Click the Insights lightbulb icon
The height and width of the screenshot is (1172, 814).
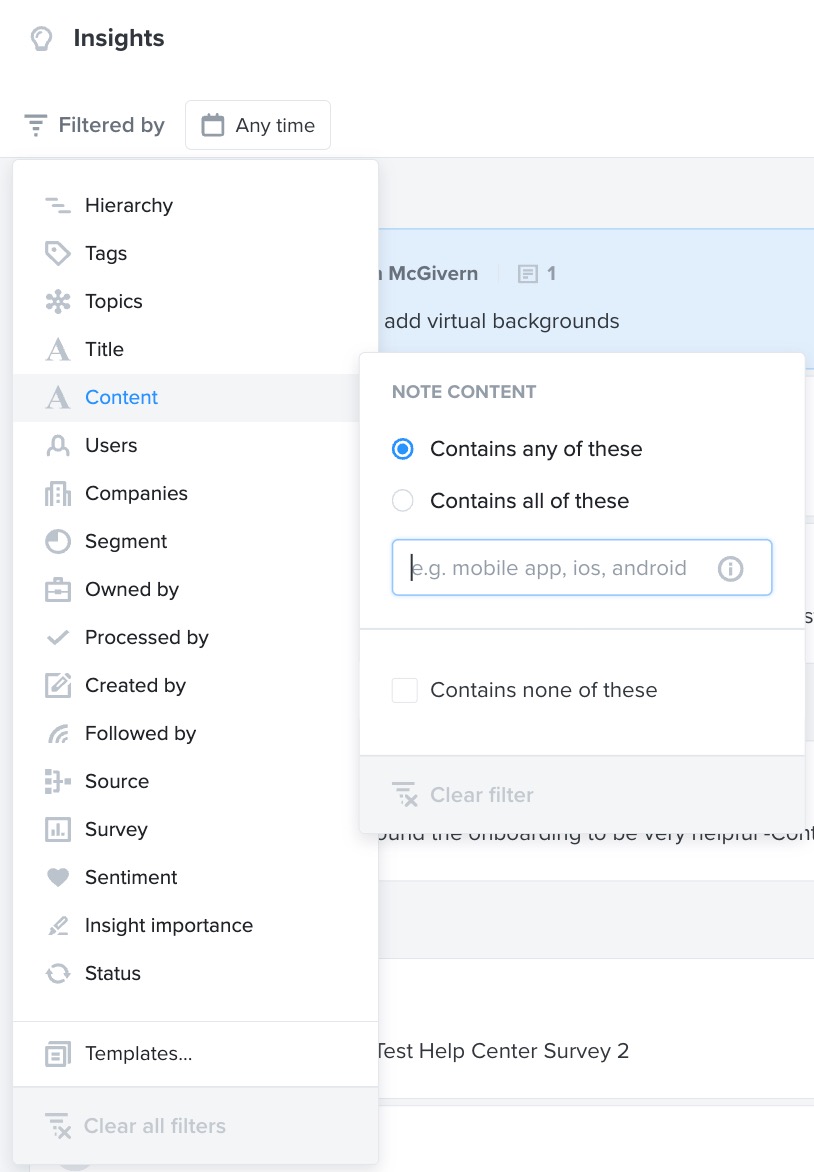(x=42, y=38)
